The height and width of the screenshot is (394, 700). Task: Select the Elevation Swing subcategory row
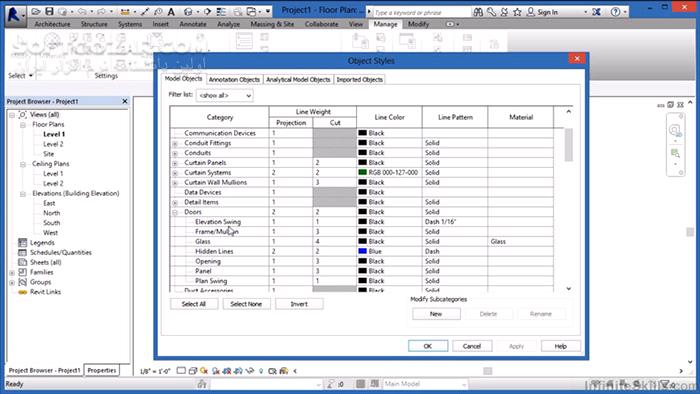[361, 222]
